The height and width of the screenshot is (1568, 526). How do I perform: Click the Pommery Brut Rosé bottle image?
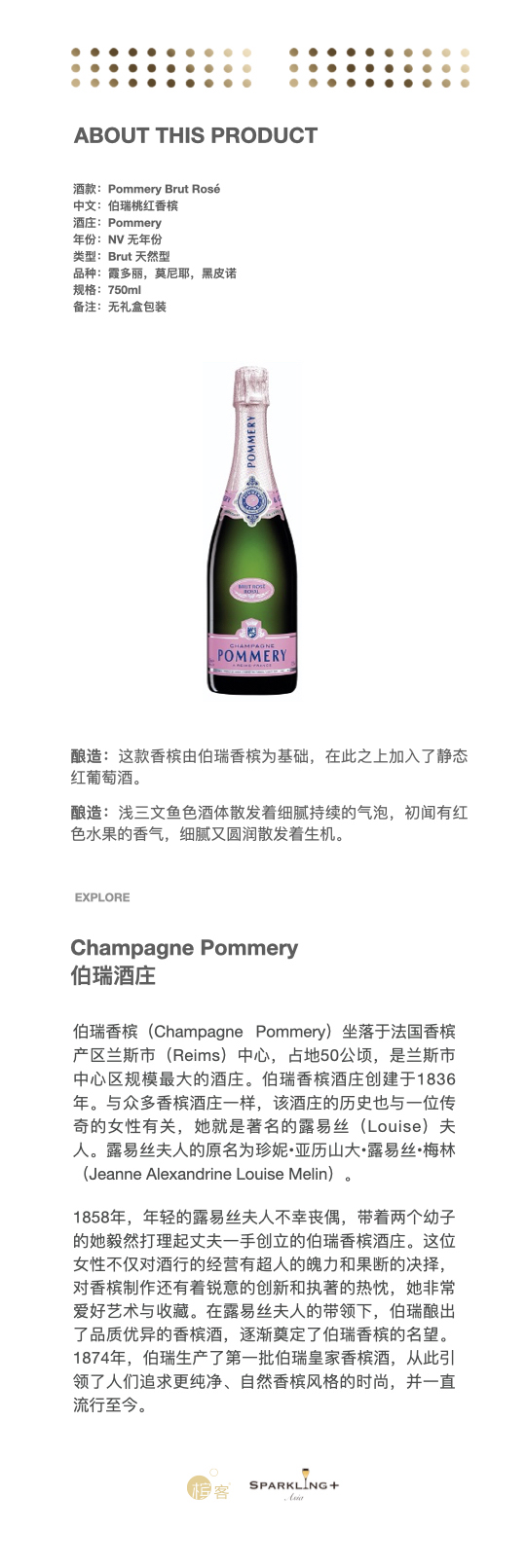[251, 529]
